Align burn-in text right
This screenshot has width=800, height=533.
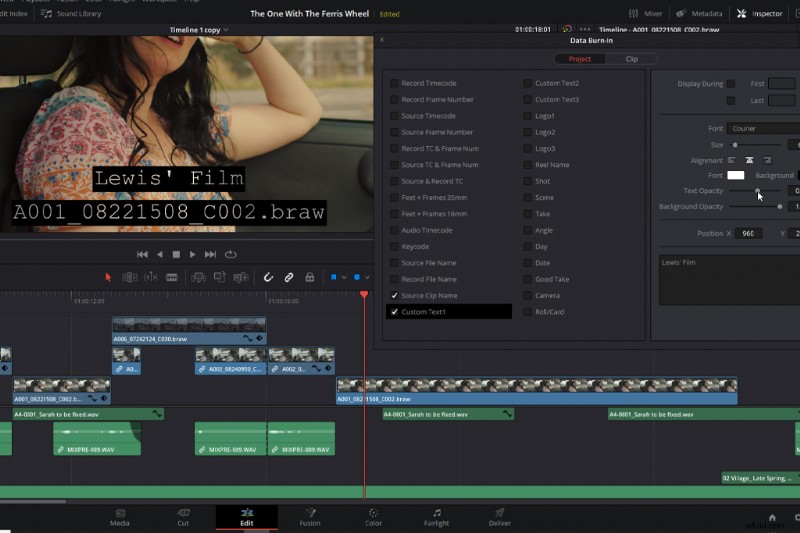point(767,160)
